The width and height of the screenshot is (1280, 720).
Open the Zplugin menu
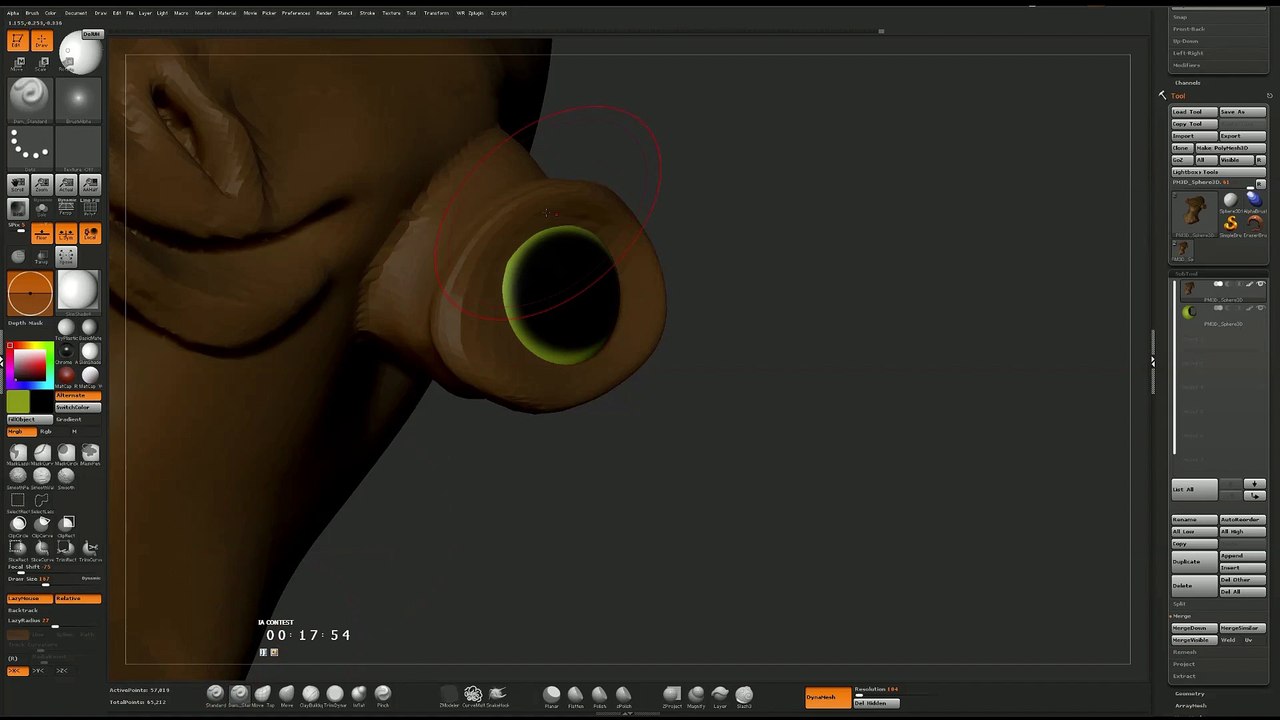476,13
